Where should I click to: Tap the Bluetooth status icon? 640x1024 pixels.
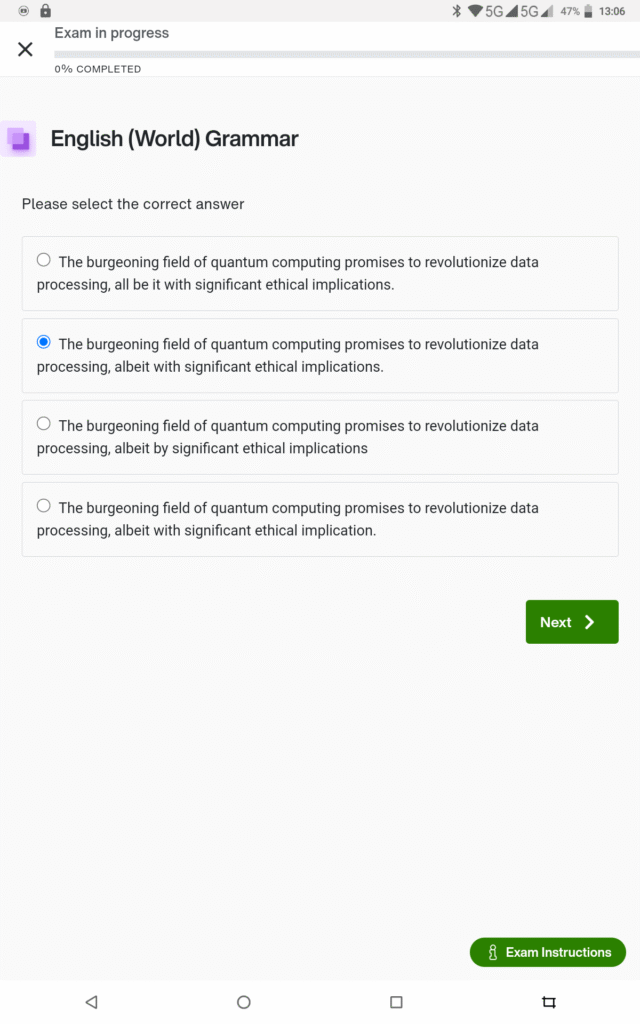click(456, 11)
